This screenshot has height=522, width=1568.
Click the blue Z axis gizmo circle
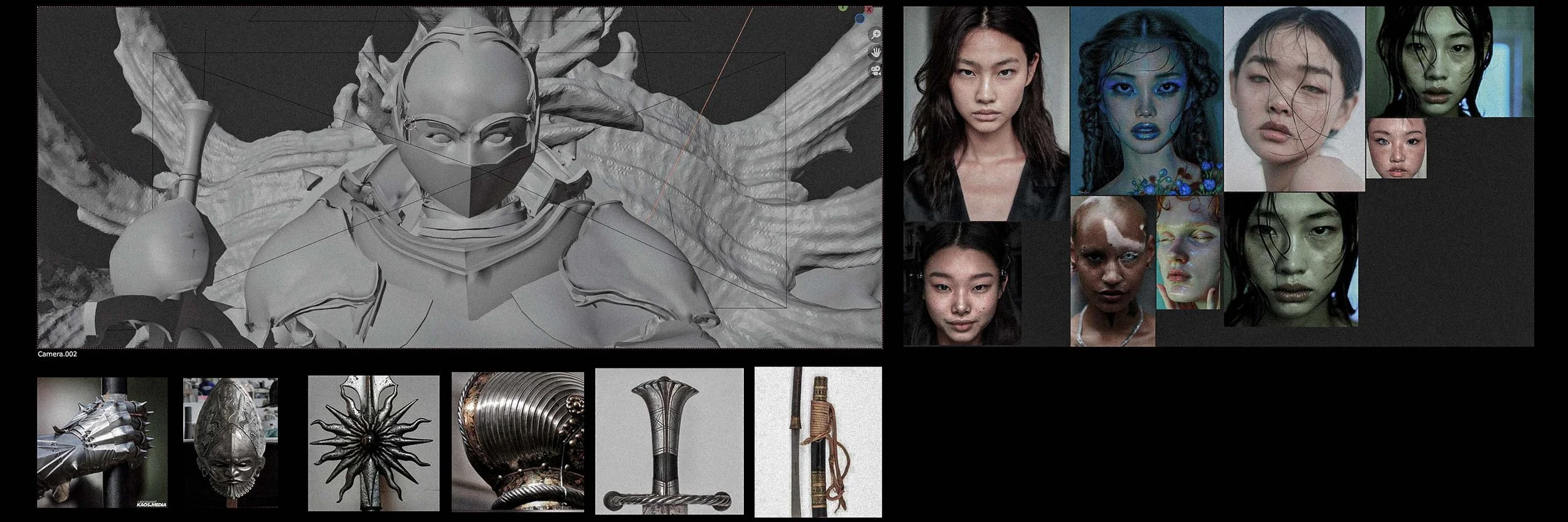coord(859,19)
